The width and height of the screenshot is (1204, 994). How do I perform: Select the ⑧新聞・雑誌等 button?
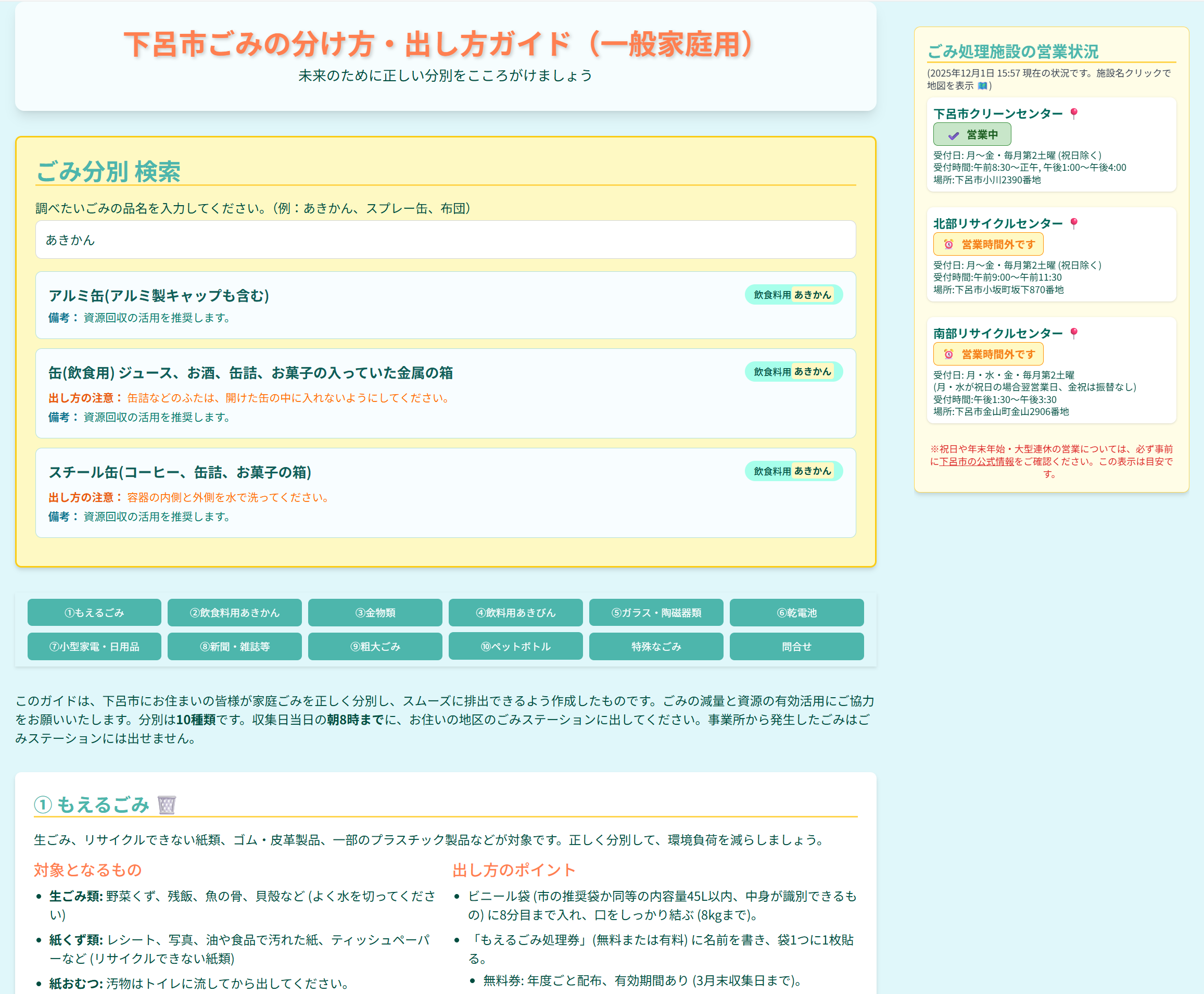coord(235,647)
